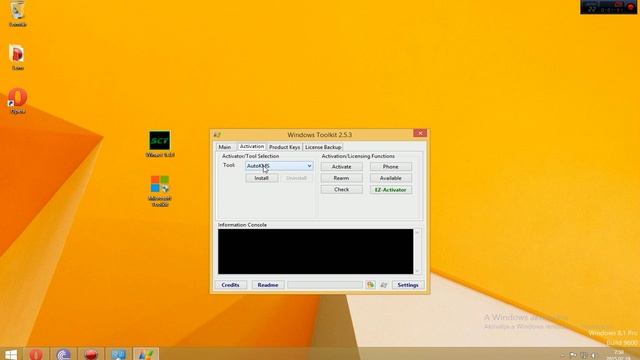Switch to the Activation tab
640x360 pixels.
pyautogui.click(x=251, y=146)
